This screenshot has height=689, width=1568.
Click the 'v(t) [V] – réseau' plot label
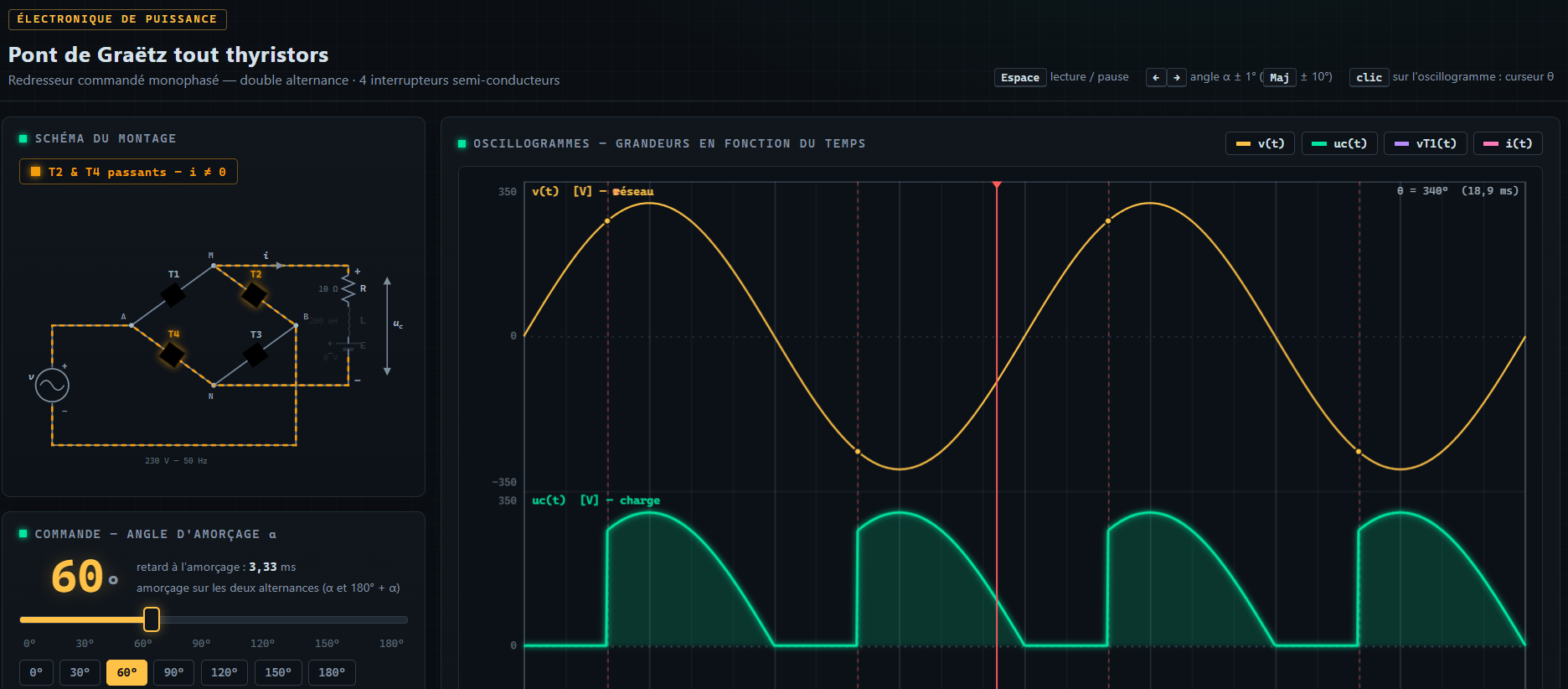pos(593,191)
